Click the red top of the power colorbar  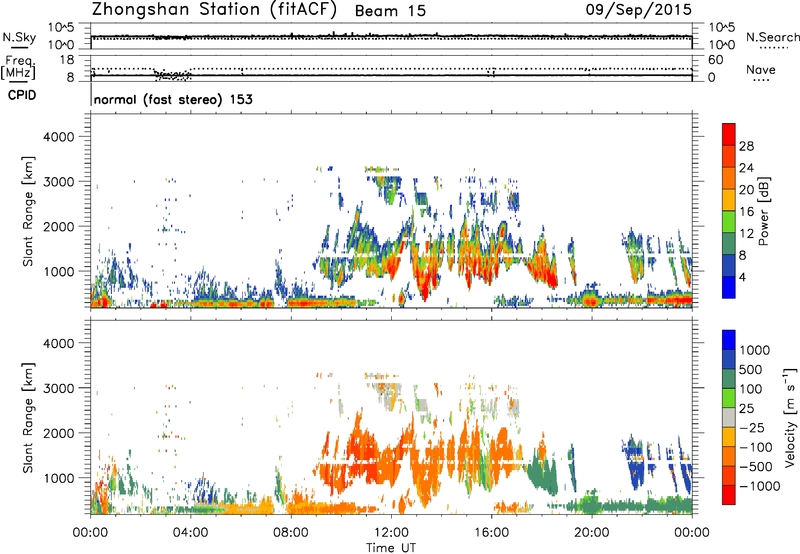(729, 134)
